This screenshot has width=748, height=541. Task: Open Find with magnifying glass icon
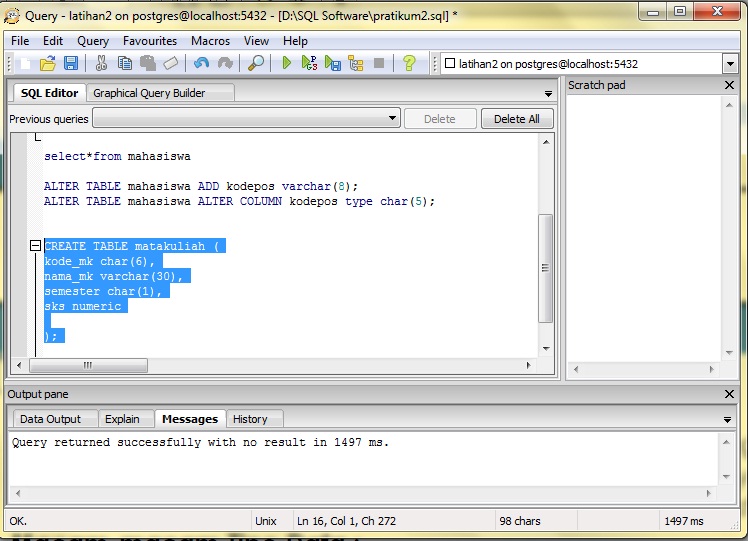256,63
